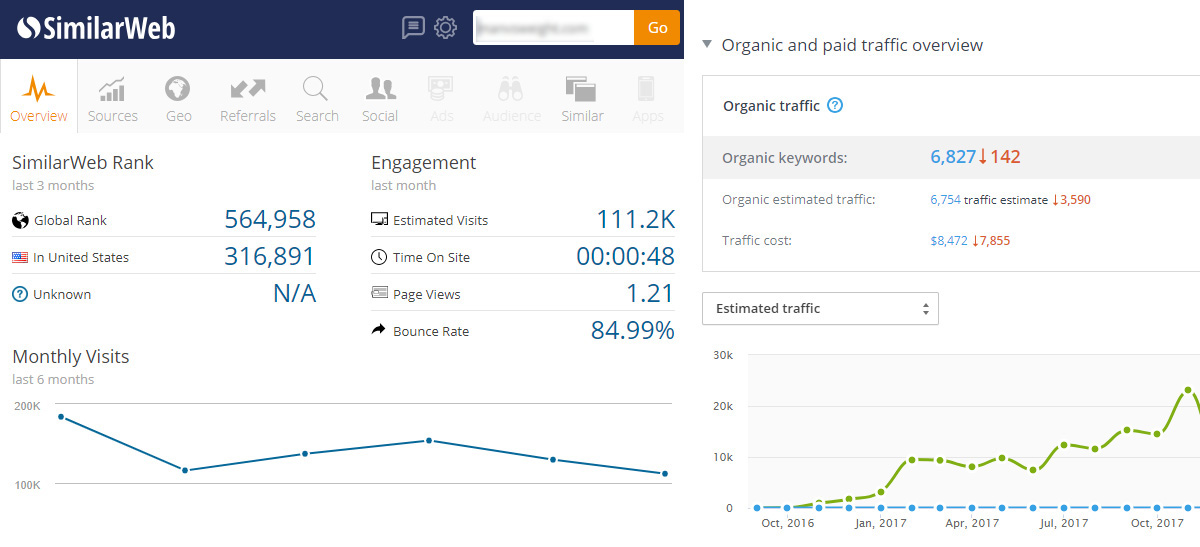
Task: Click the Oct, 2016 axis label
Action: 788,523
